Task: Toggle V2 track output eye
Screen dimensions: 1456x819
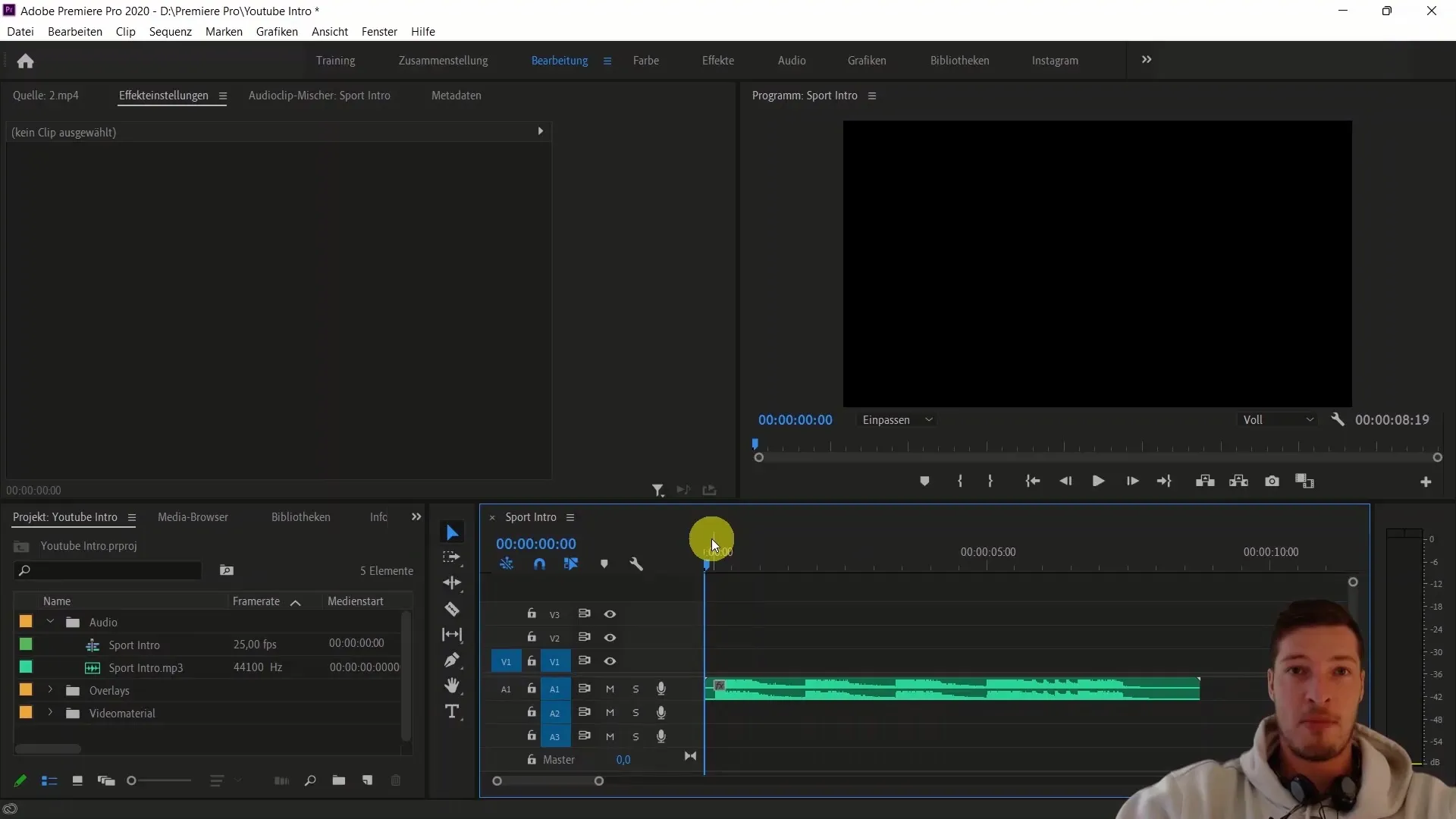Action: click(x=610, y=638)
